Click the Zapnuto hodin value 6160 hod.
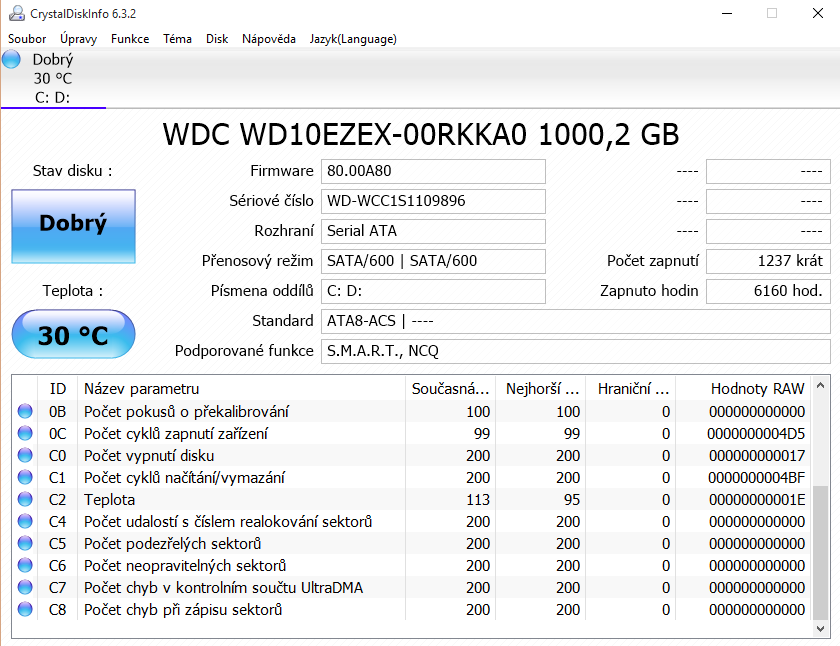840x646 pixels. [768, 291]
